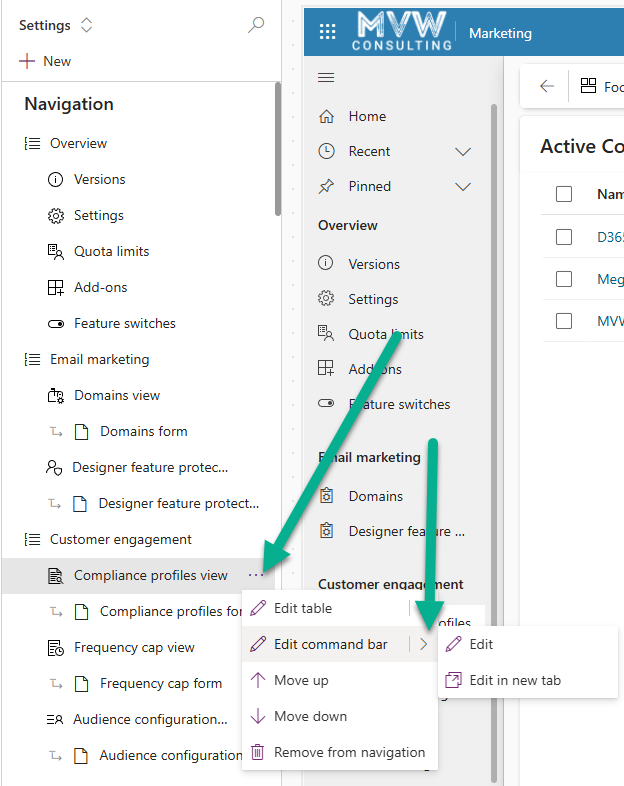Expand the Pinned chevron in sidebar

click(462, 186)
